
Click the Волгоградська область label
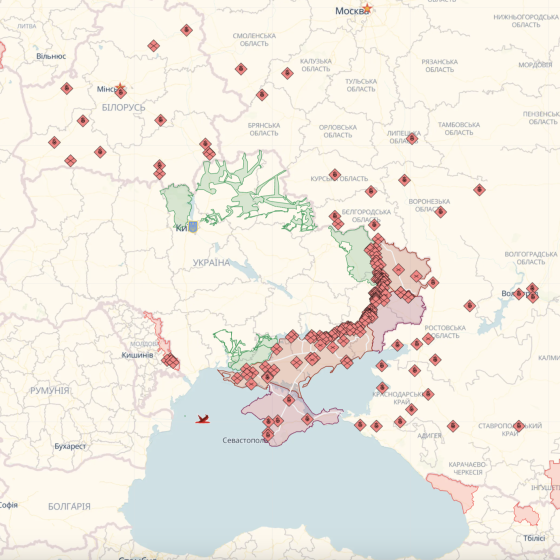(x=531, y=258)
